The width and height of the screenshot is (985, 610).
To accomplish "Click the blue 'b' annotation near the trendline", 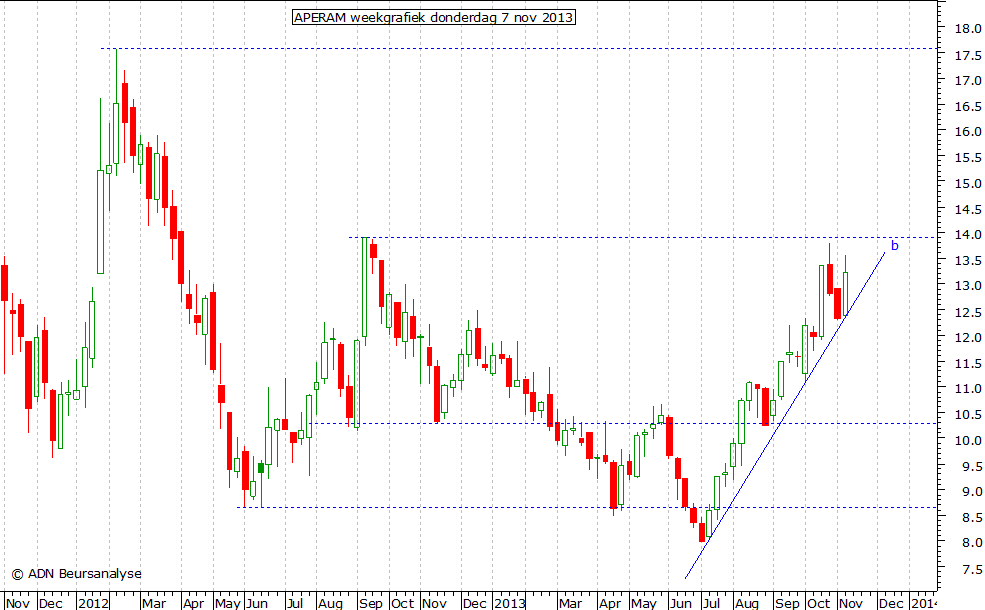I will click(895, 246).
